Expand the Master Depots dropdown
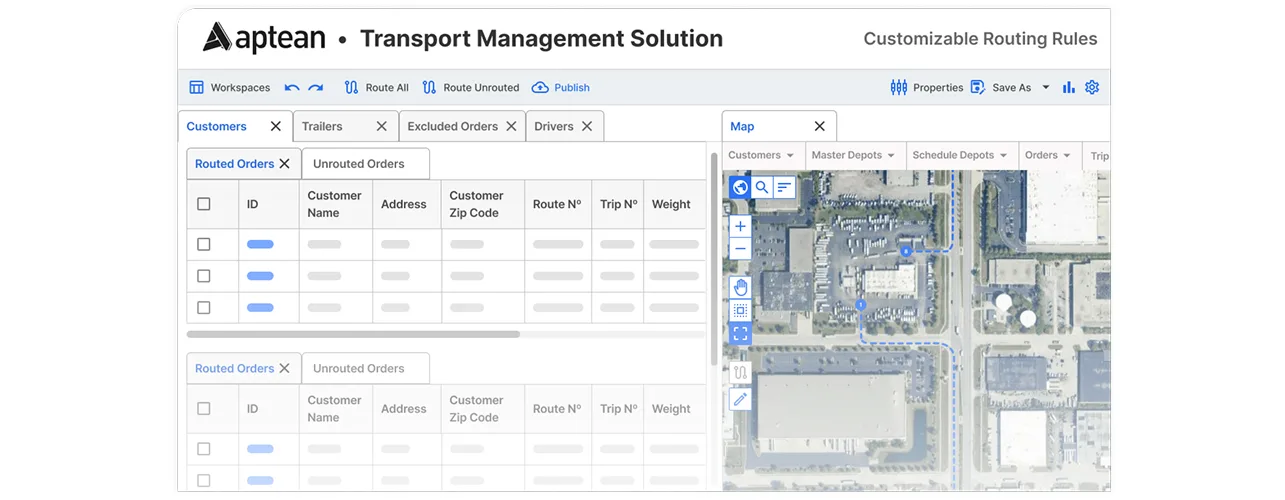The image size is (1285, 500). pos(854,156)
